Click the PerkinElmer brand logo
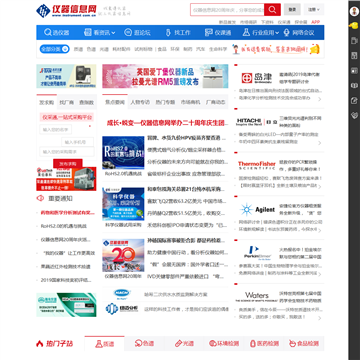 pos(257,253)
